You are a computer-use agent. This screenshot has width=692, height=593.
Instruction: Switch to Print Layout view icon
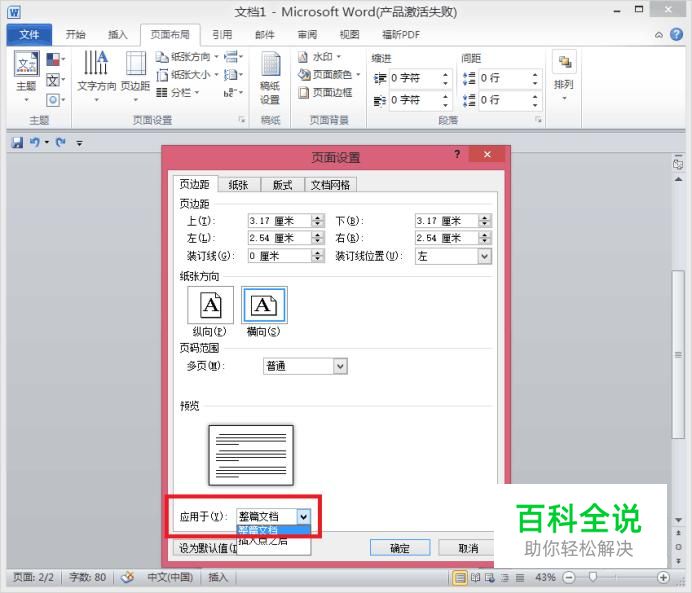(459, 577)
